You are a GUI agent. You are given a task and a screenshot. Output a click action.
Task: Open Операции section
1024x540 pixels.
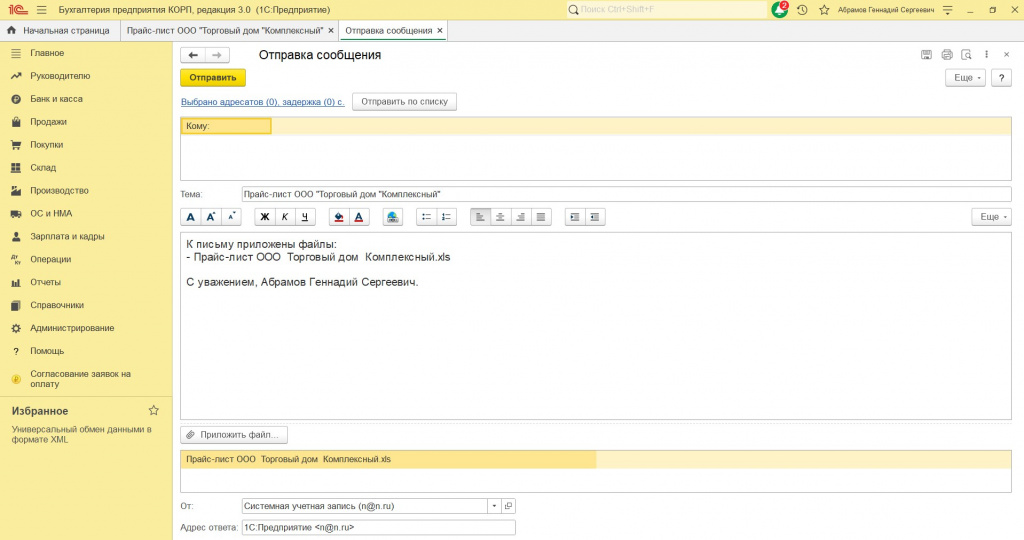point(50,259)
